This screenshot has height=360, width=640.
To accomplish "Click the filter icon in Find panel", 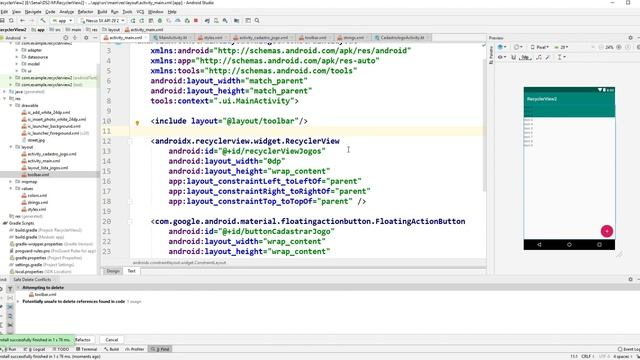I will (x=10, y=289).
